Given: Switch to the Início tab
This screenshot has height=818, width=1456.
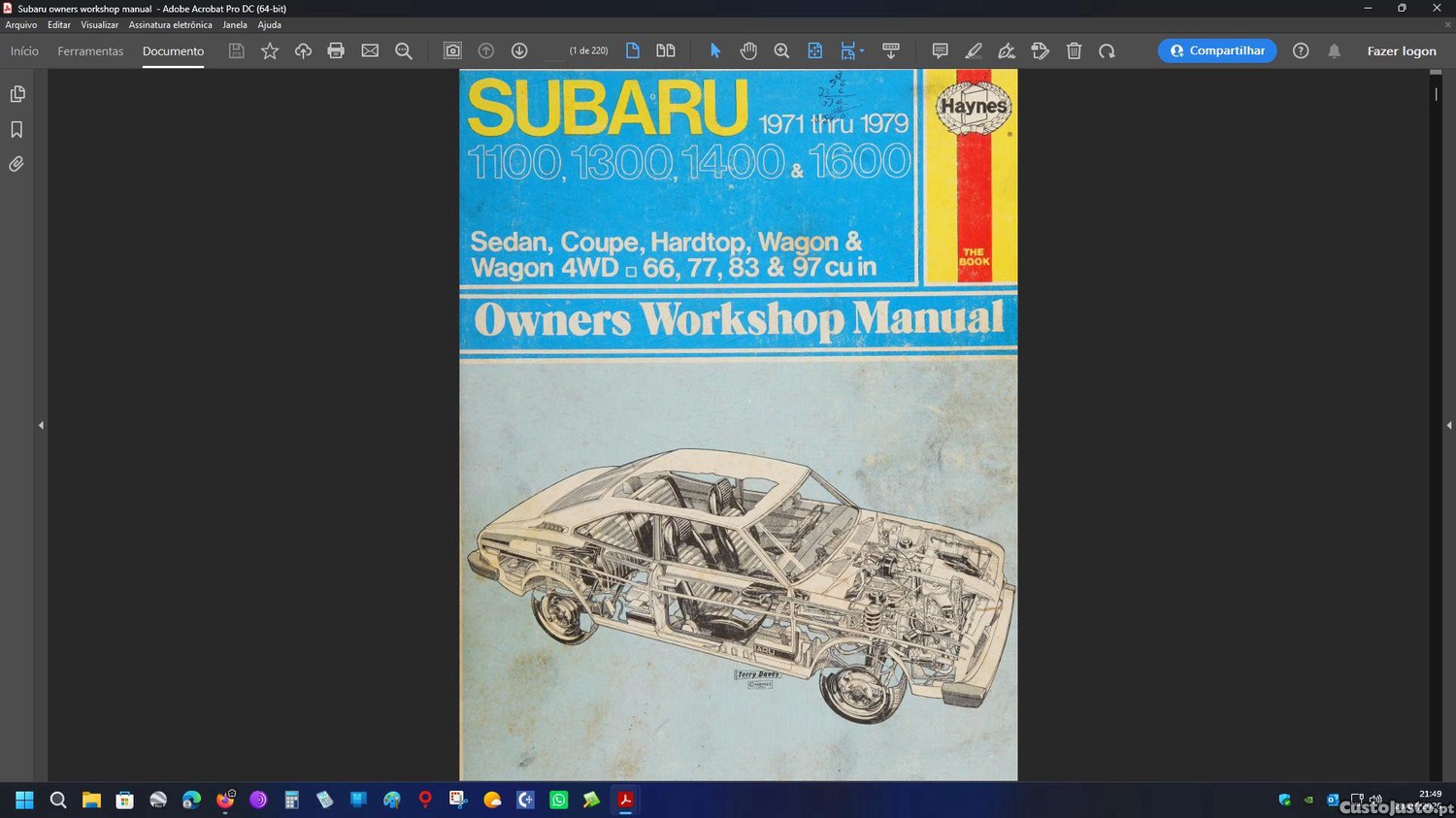Looking at the screenshot, I should point(24,50).
